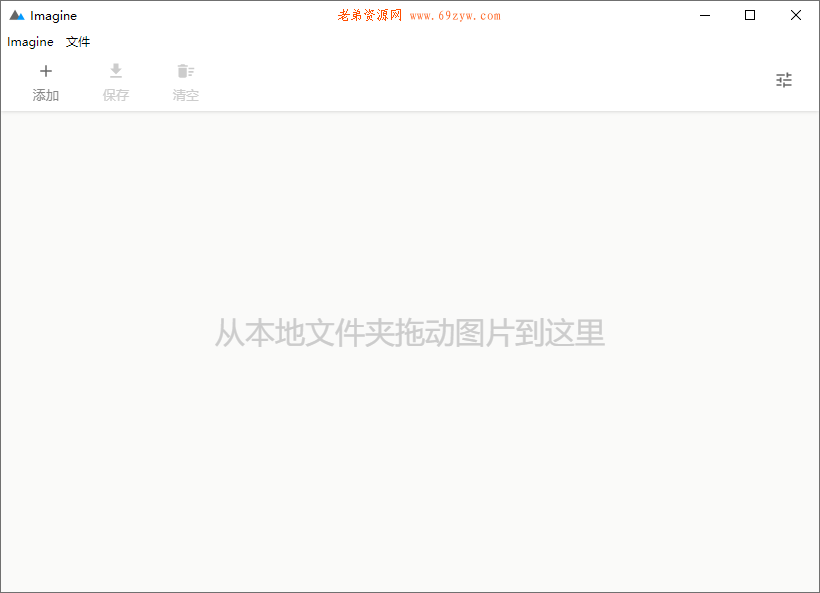The height and width of the screenshot is (593, 820).
Task: Maximize the Imagine window
Action: click(749, 15)
